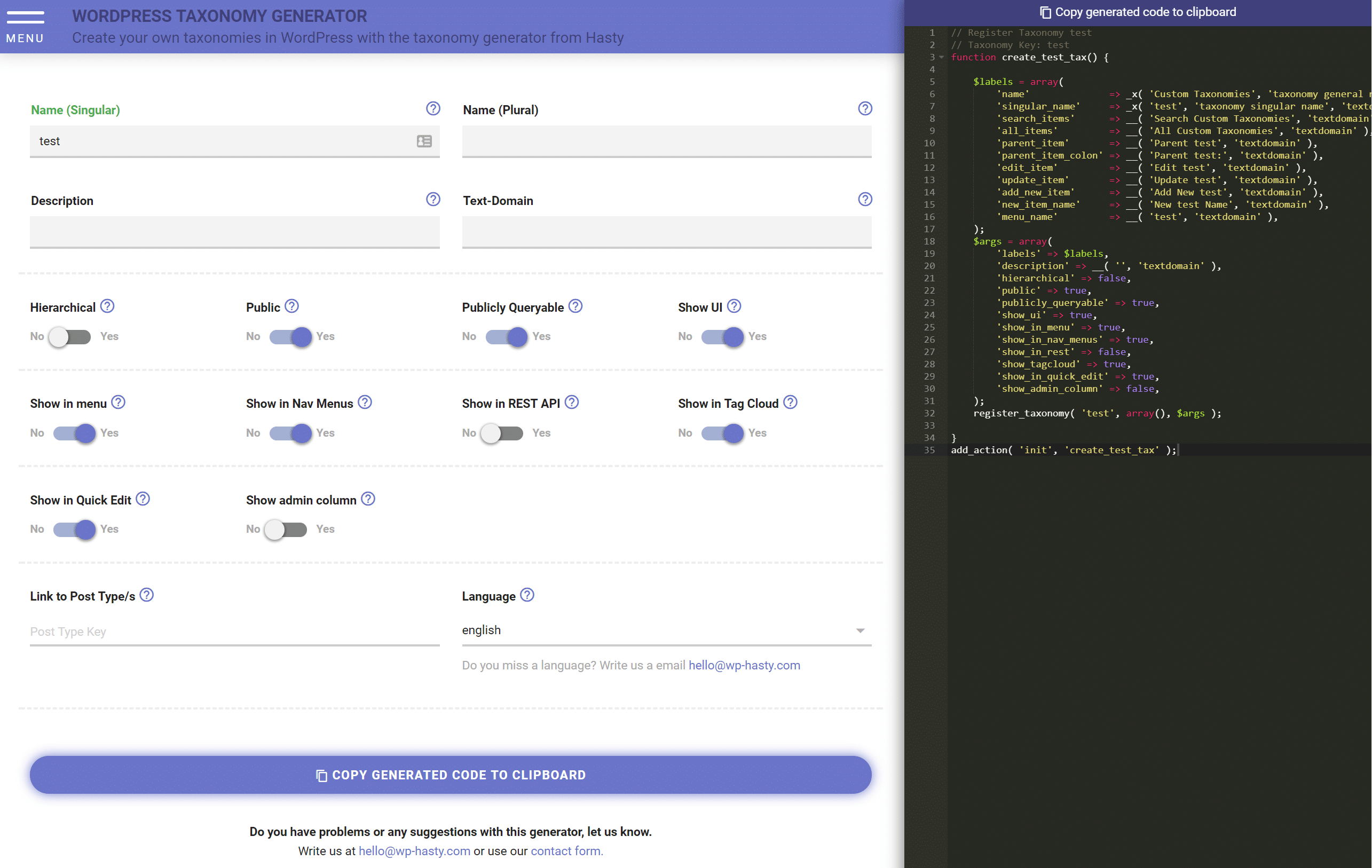Click the singular name clipboard icon
The height and width of the screenshot is (868, 1372).
click(423, 140)
